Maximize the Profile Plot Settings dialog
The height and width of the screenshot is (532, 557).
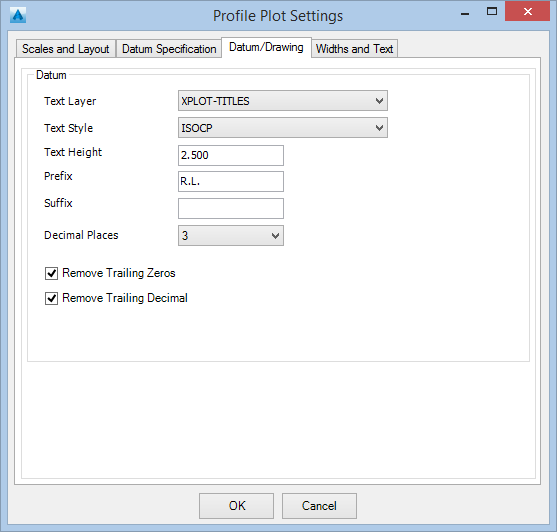tap(492, 12)
